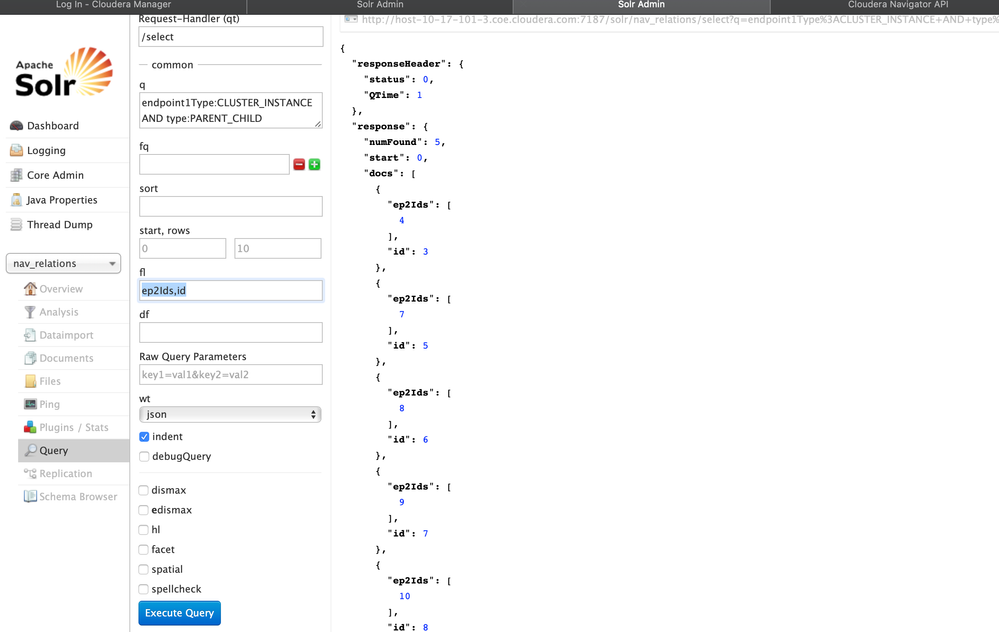Enable the hl highlighting checkbox
This screenshot has height=632, width=999.
pyautogui.click(x=144, y=530)
